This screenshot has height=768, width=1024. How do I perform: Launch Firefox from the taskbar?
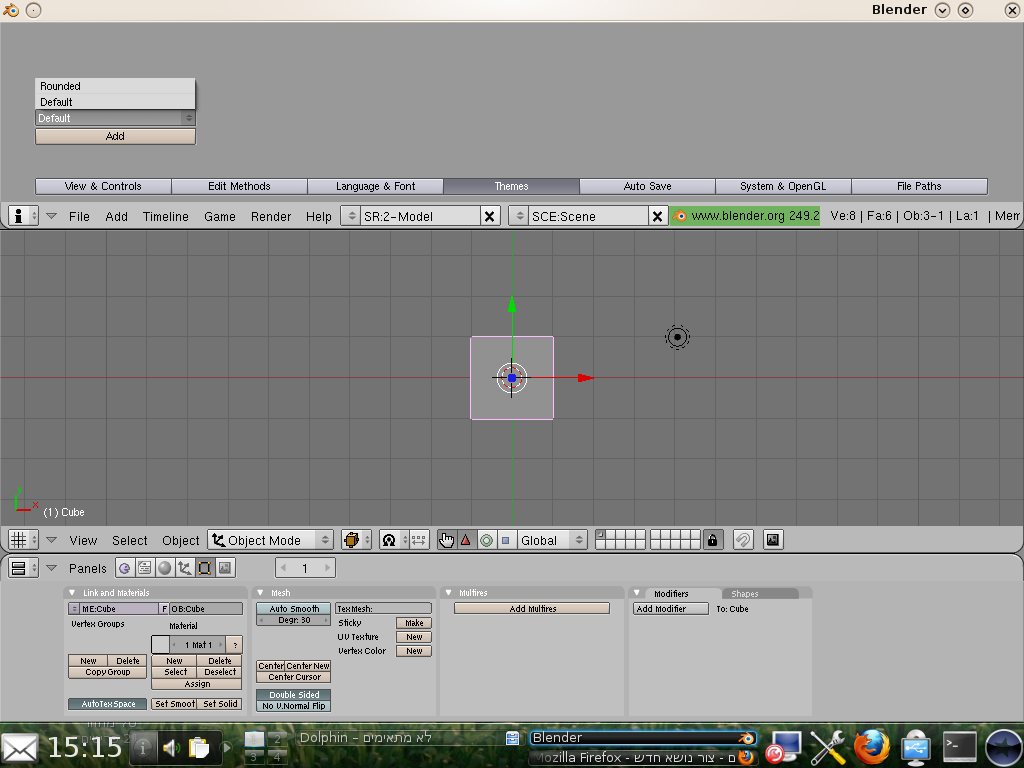click(x=872, y=746)
